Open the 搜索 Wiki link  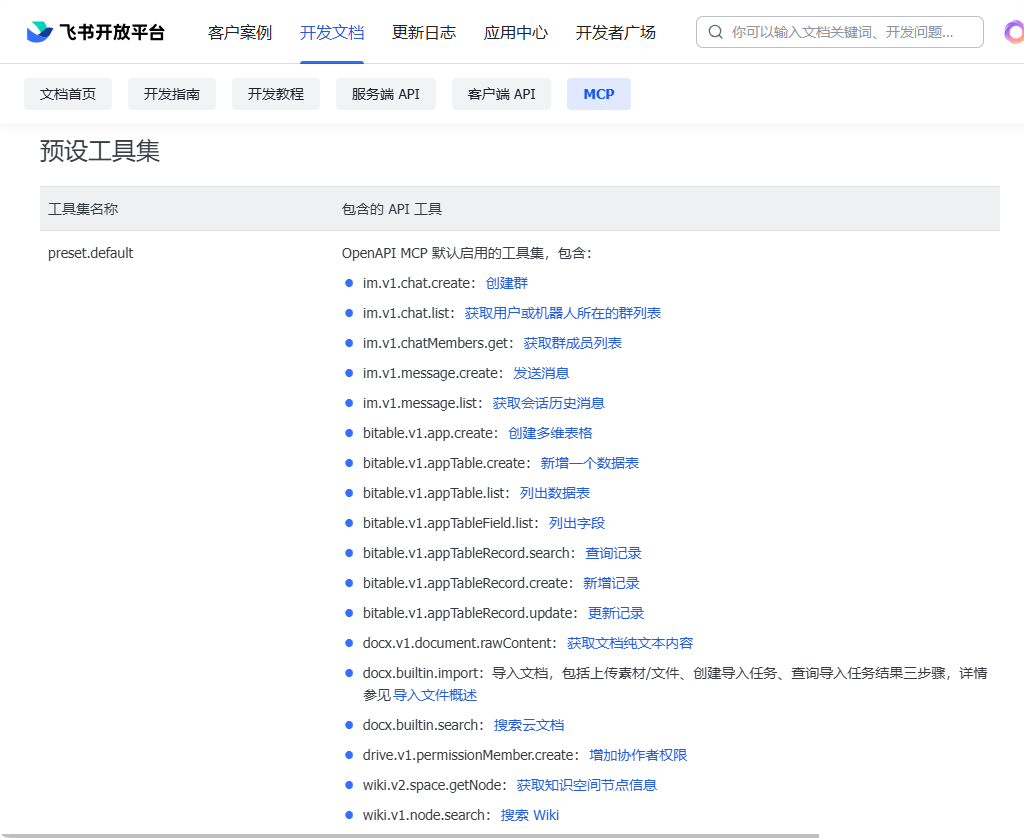(x=530, y=815)
